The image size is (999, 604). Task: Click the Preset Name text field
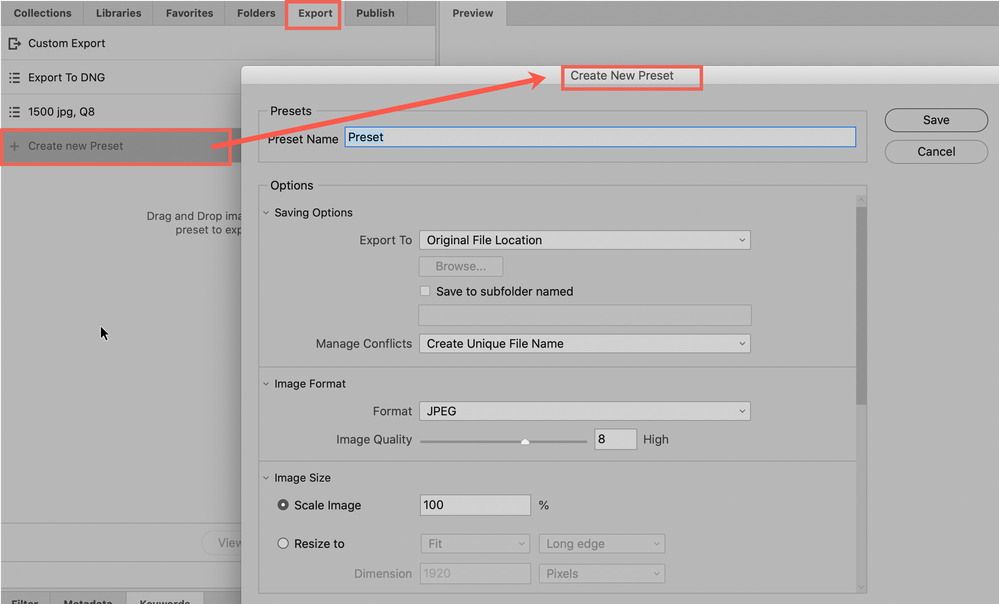click(600, 137)
